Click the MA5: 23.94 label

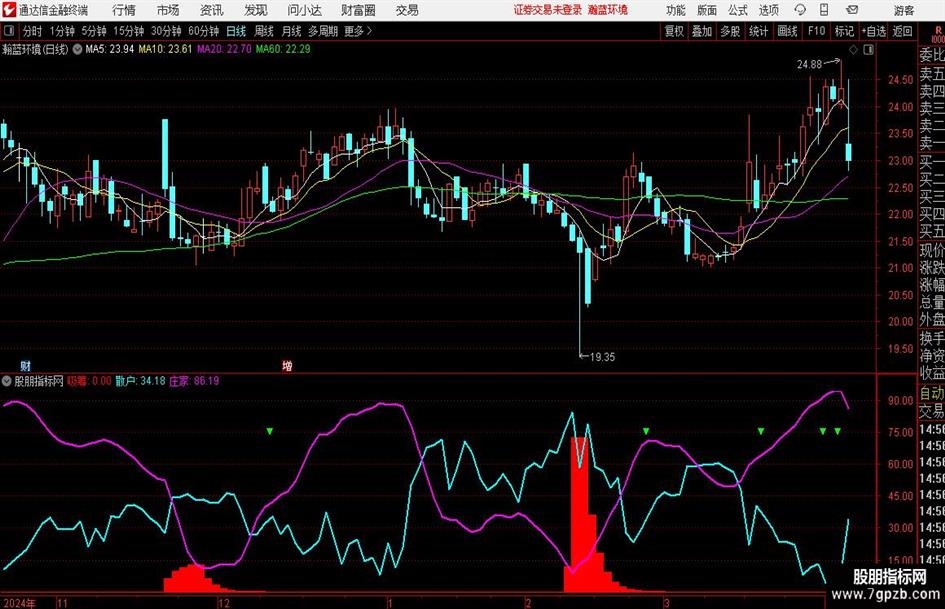click(x=109, y=49)
